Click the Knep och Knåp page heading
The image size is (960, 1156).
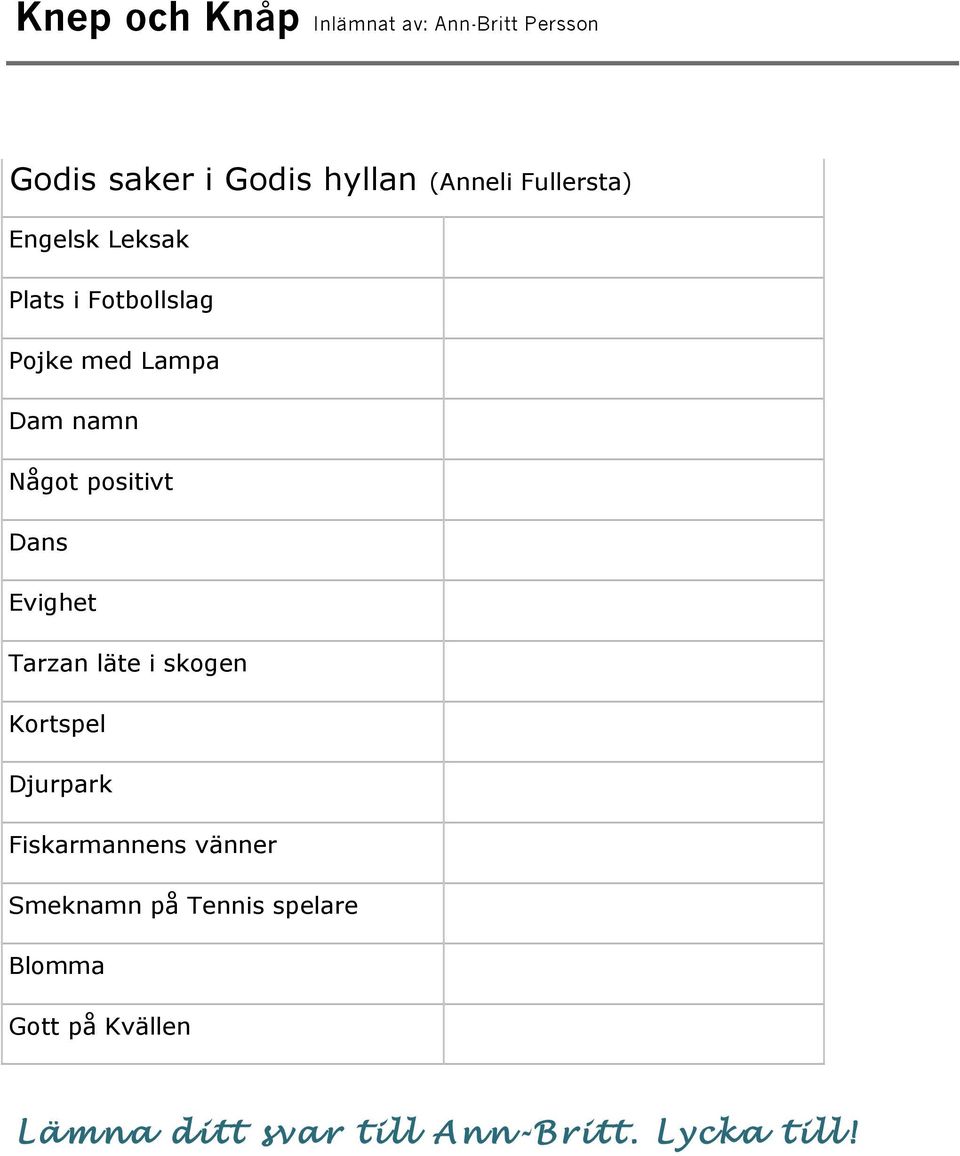point(157,19)
